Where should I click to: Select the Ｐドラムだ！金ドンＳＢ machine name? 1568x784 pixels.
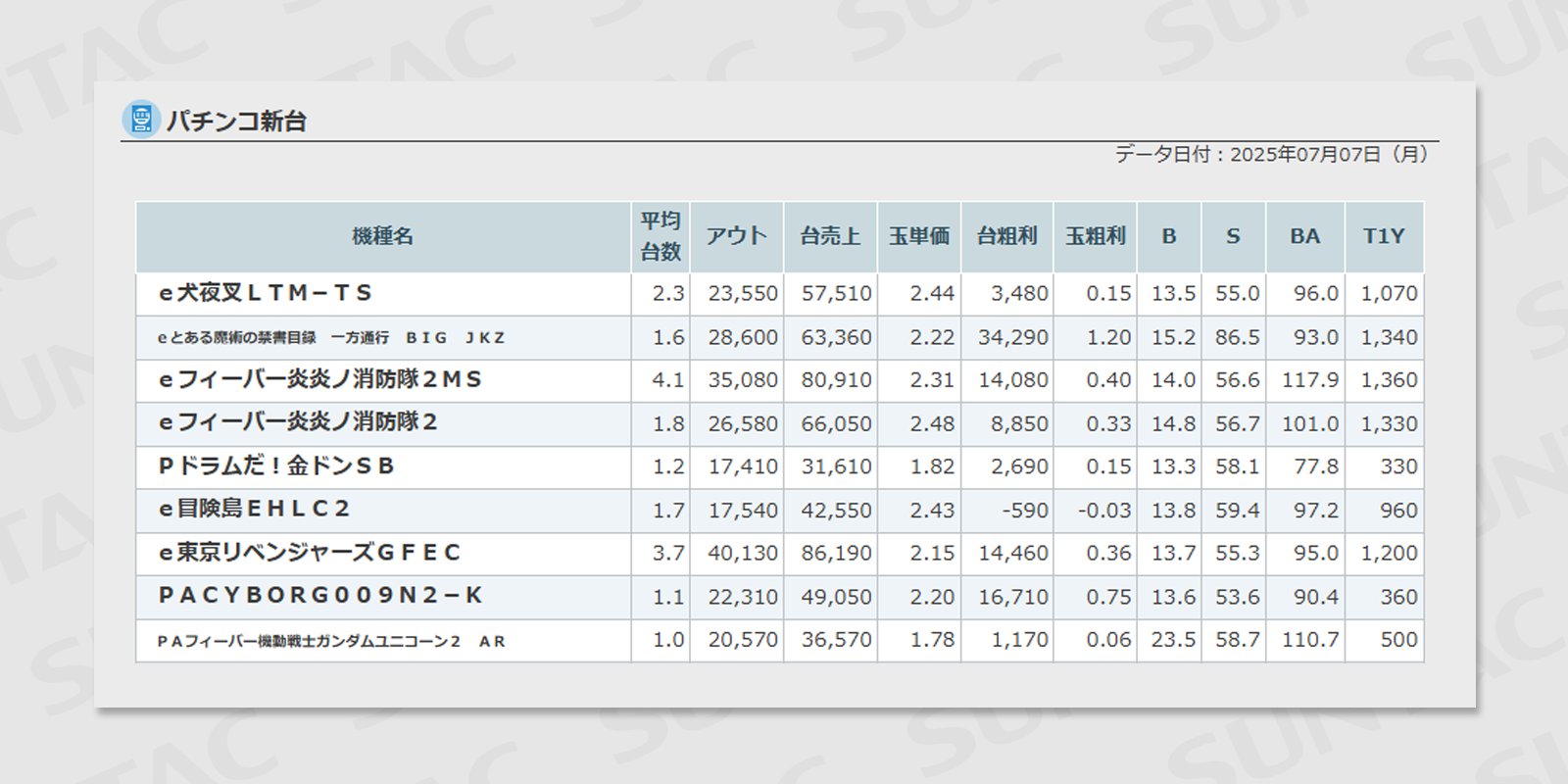(276, 466)
